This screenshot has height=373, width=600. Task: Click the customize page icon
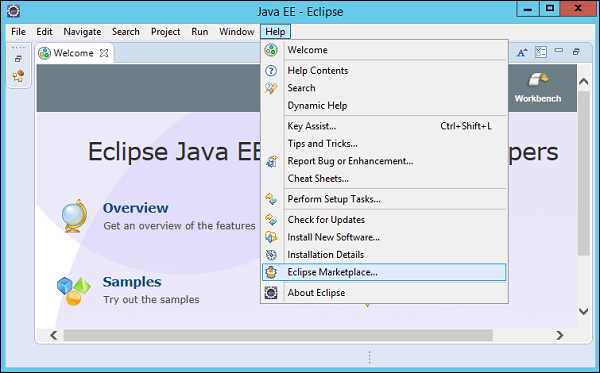541,52
